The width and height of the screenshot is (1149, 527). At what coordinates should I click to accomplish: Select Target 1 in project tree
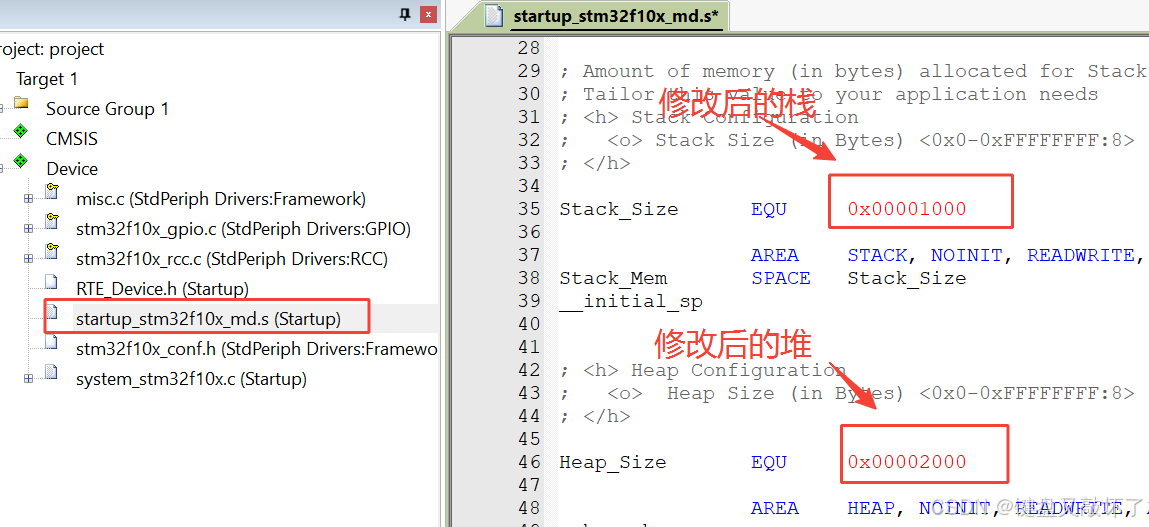[47, 78]
